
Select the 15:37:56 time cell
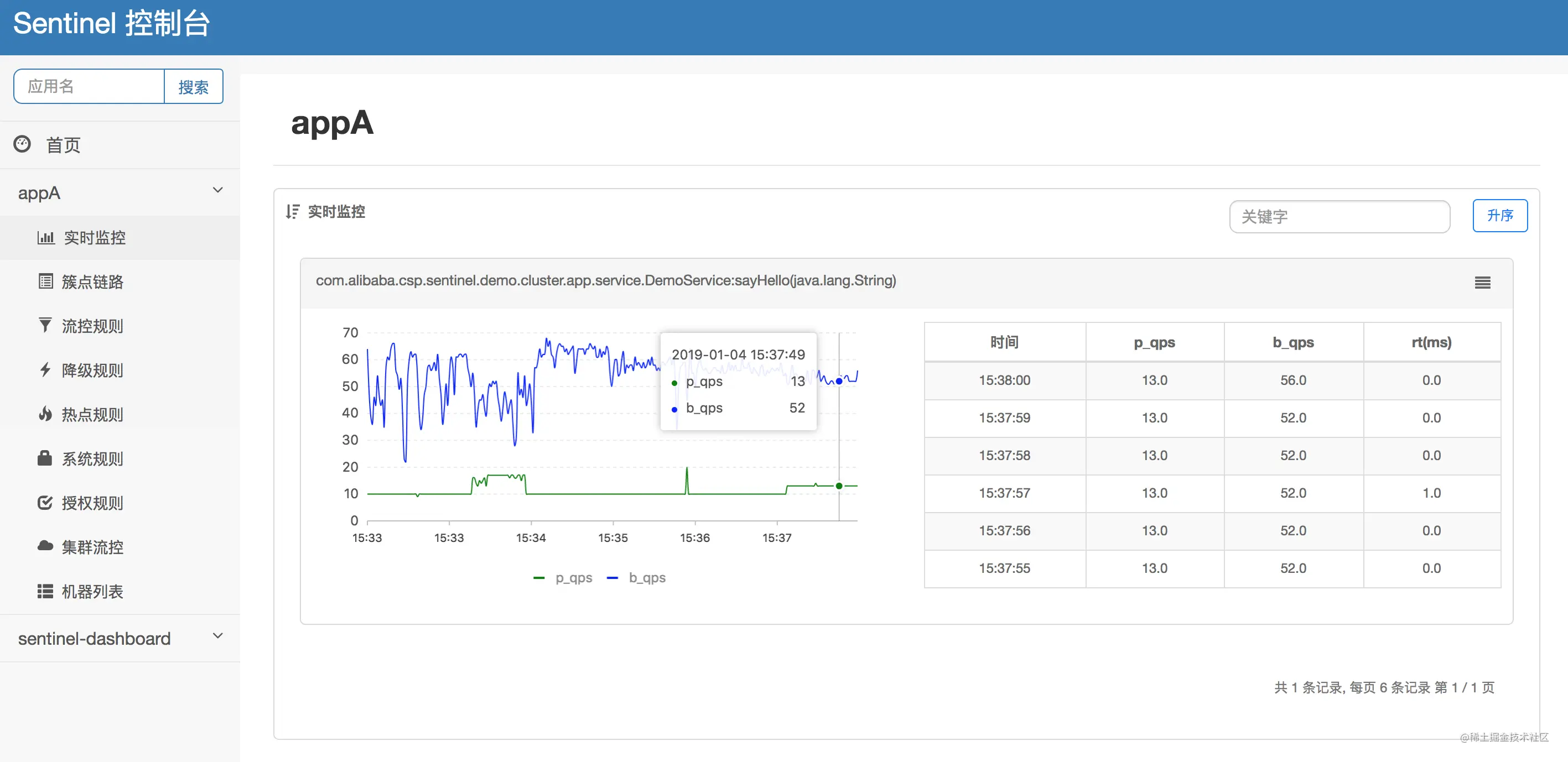(1004, 531)
